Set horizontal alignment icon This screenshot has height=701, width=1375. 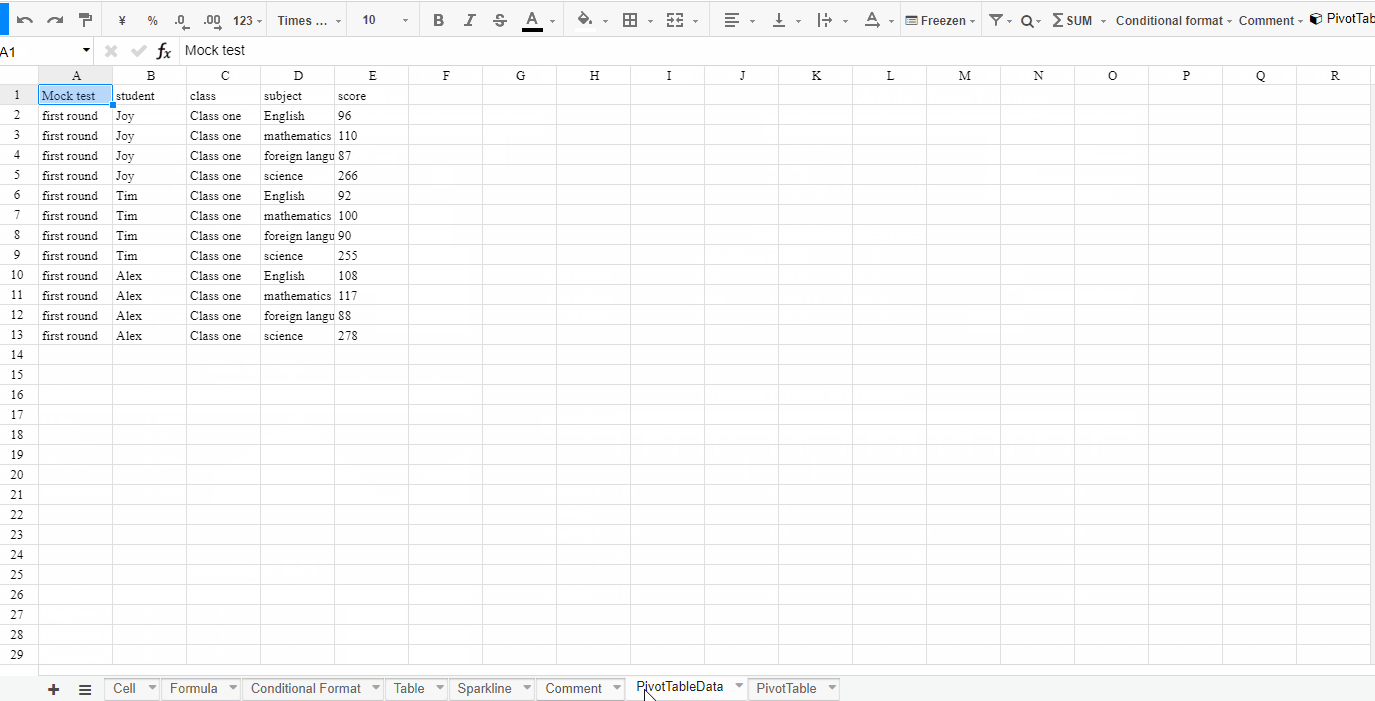[732, 20]
